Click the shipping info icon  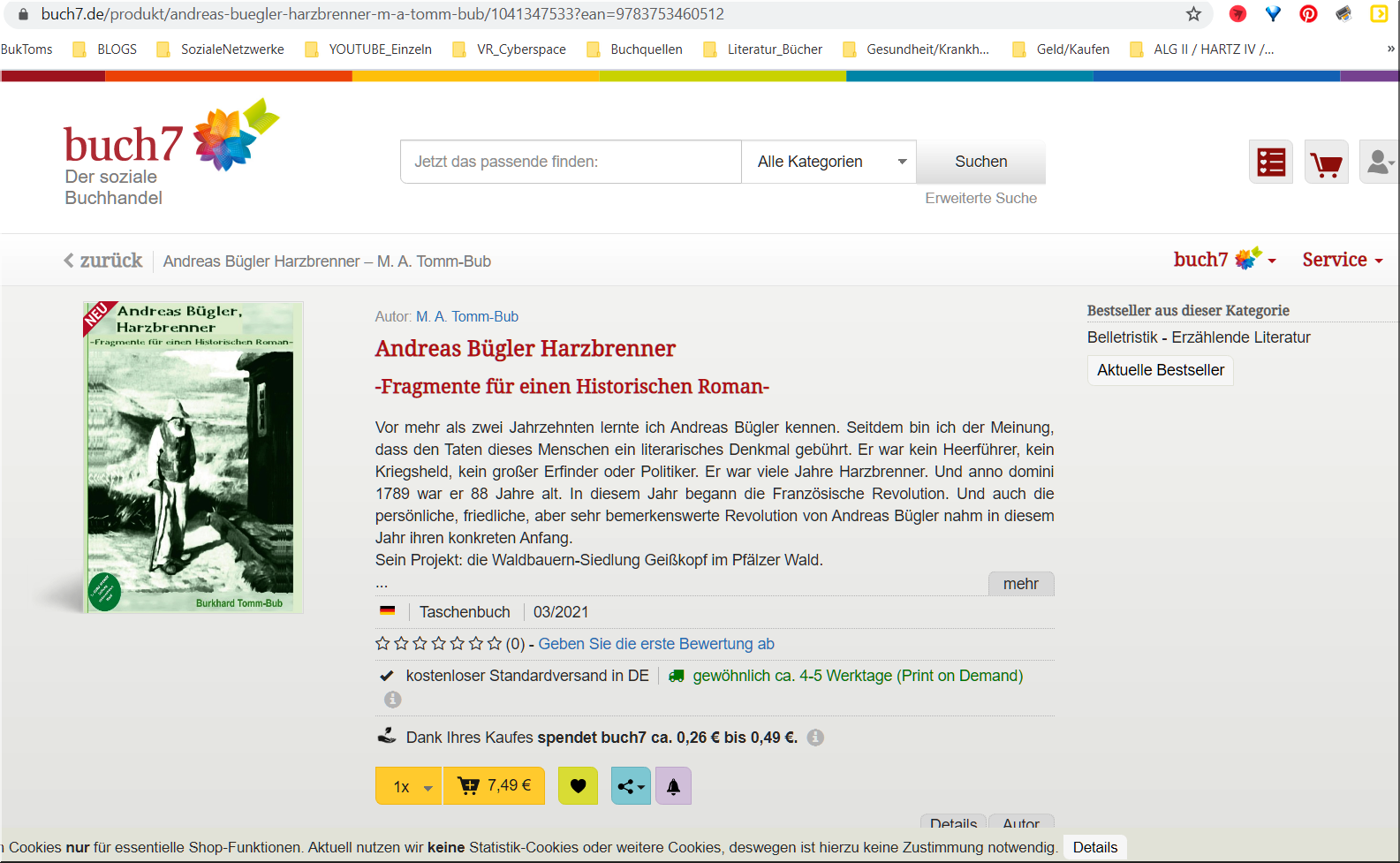393,699
